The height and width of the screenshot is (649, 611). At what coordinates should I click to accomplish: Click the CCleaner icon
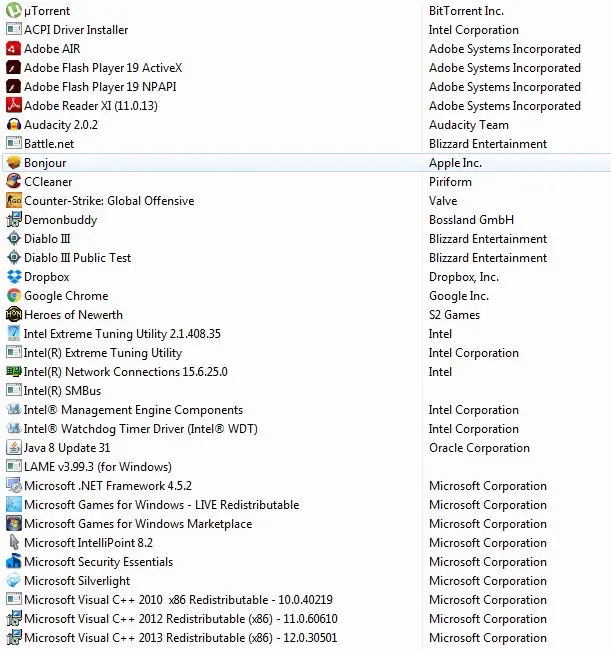[14, 182]
